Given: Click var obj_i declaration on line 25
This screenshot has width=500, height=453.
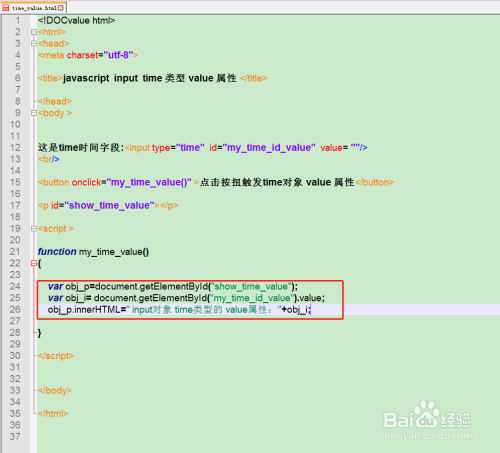Looking at the screenshot, I should click(68, 298).
